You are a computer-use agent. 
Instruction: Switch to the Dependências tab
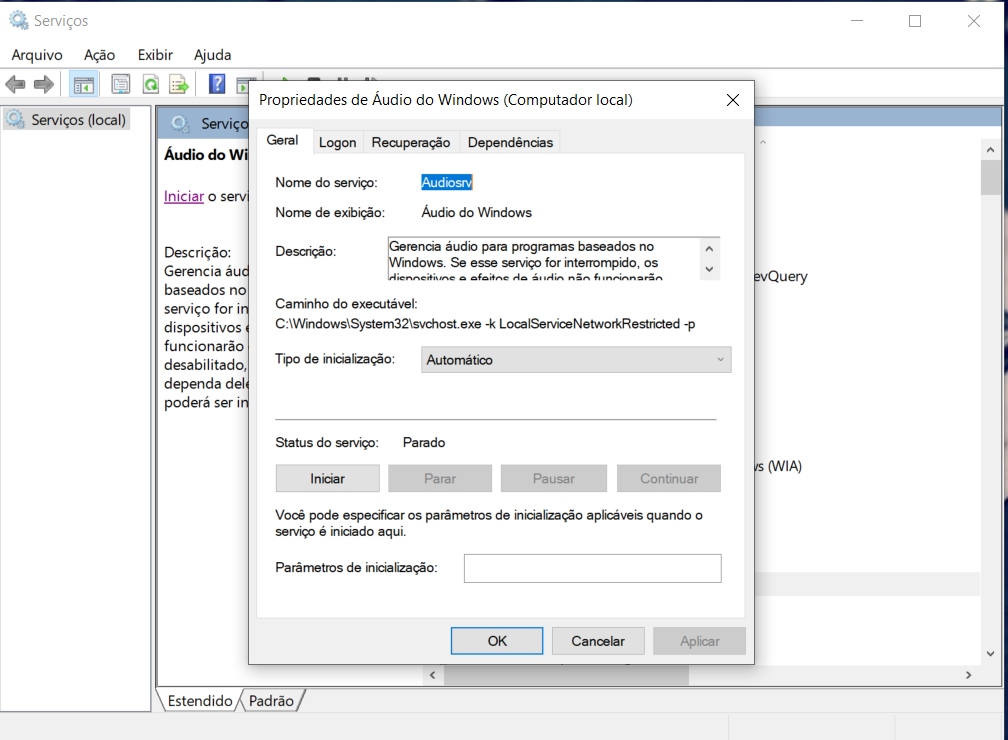[x=510, y=142]
